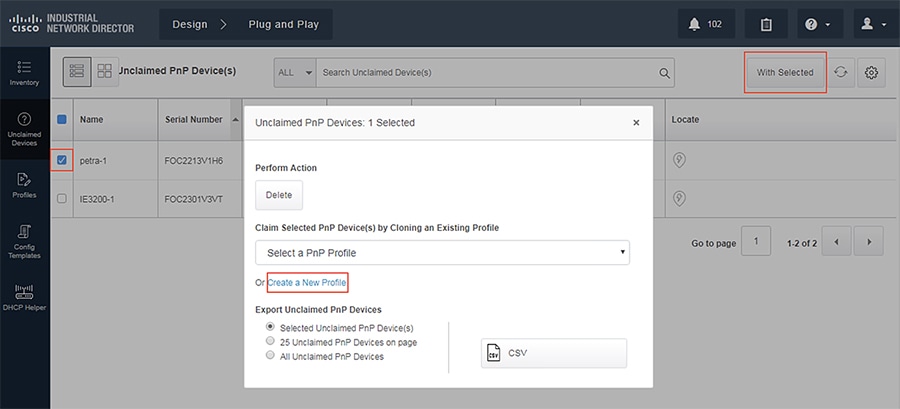Image resolution: width=900 pixels, height=409 pixels.
Task: Click the locate icon for IE3200-1
Action: pos(679,198)
